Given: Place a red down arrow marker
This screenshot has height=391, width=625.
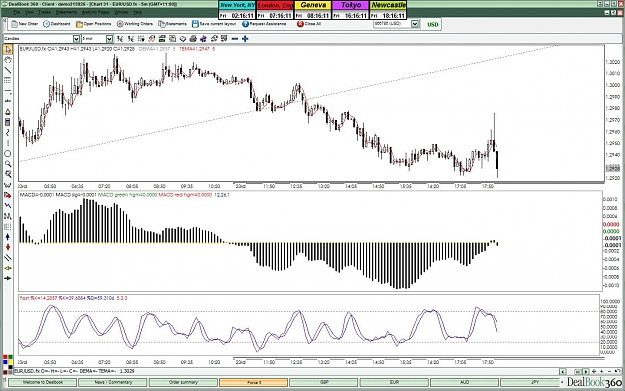Looking at the screenshot, I should [8, 248].
